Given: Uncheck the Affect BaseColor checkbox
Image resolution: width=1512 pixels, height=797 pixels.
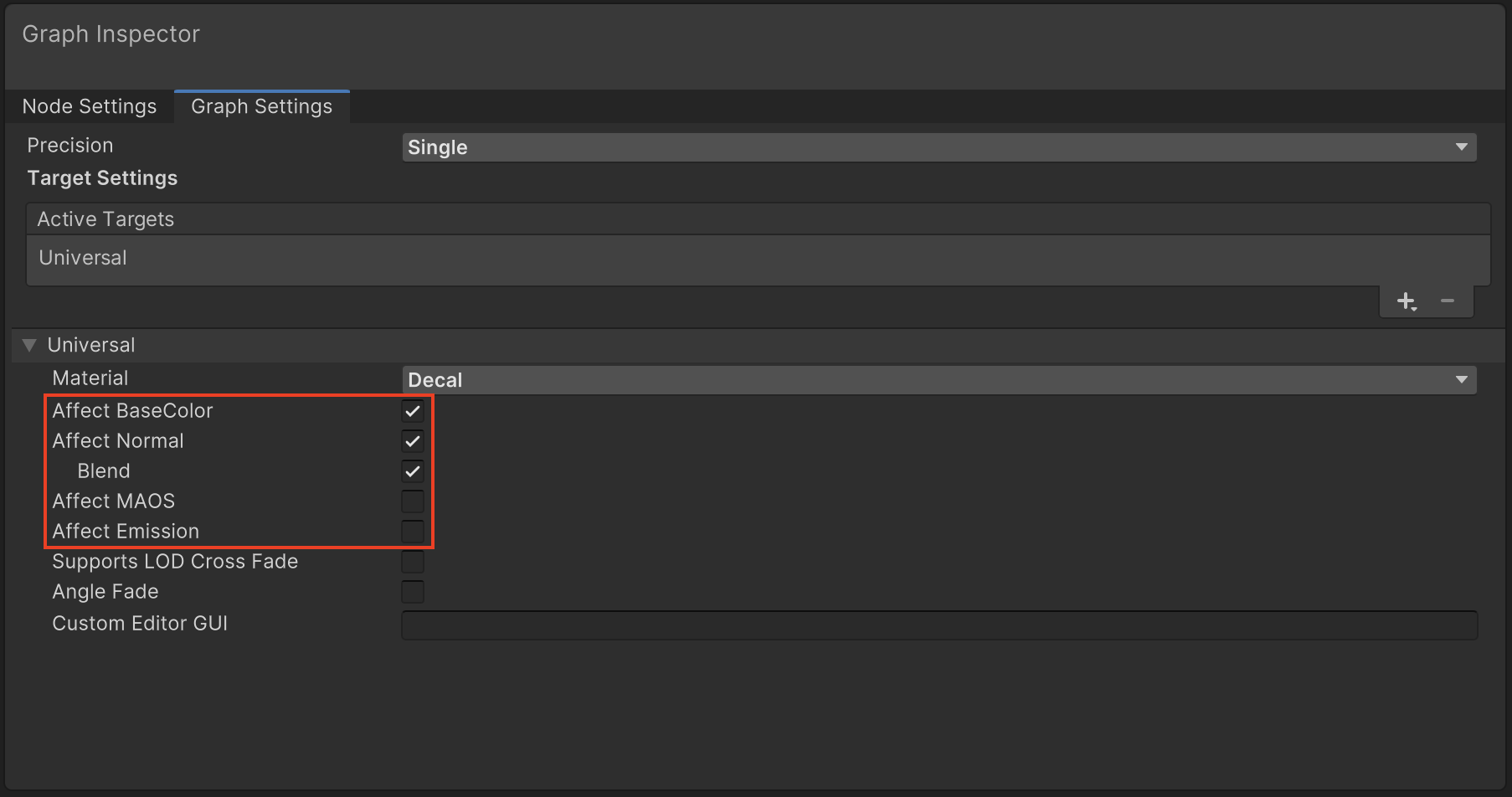Looking at the screenshot, I should point(413,411).
